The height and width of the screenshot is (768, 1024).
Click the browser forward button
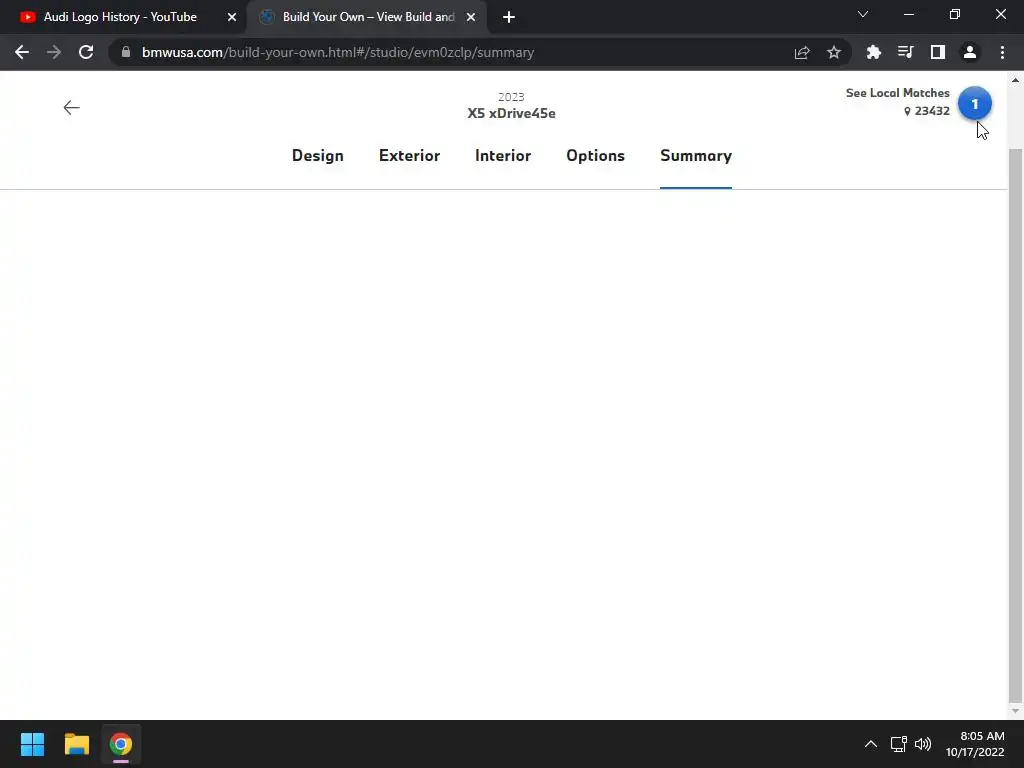[54, 52]
